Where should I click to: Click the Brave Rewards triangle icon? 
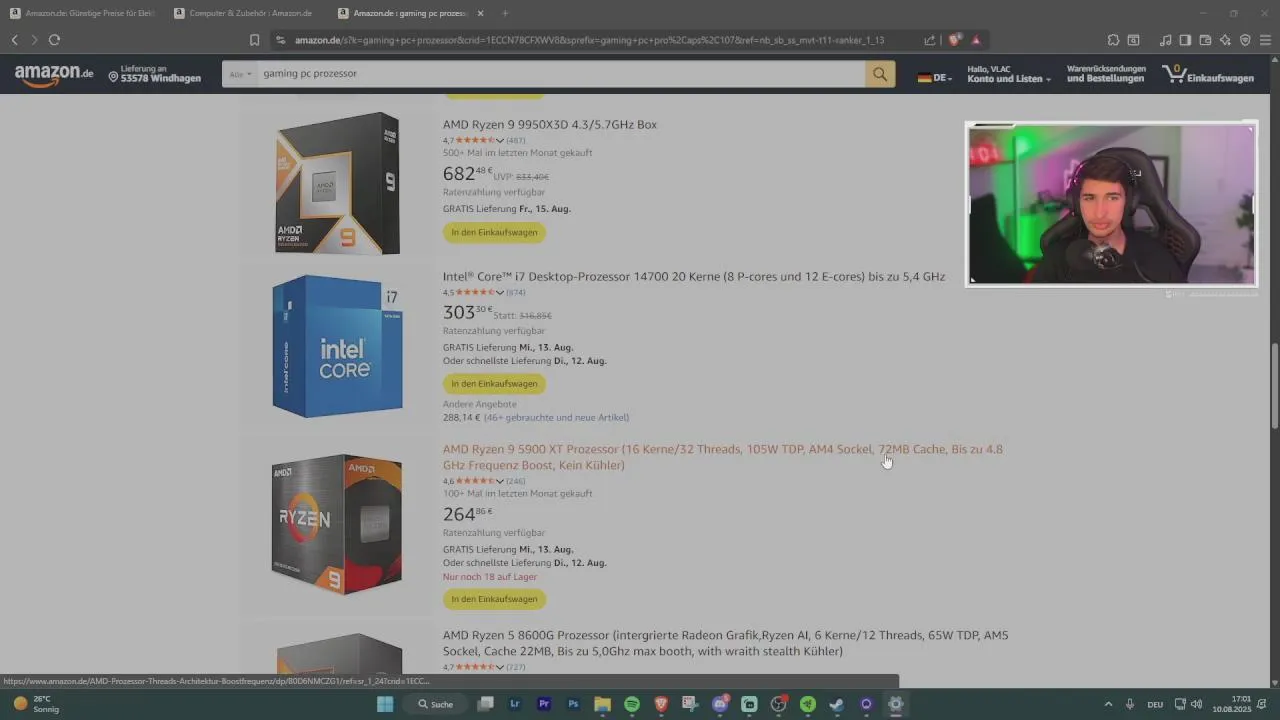tap(976, 40)
